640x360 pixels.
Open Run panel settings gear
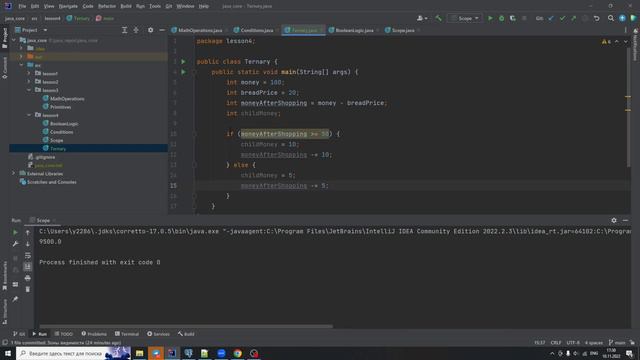[x=614, y=220]
